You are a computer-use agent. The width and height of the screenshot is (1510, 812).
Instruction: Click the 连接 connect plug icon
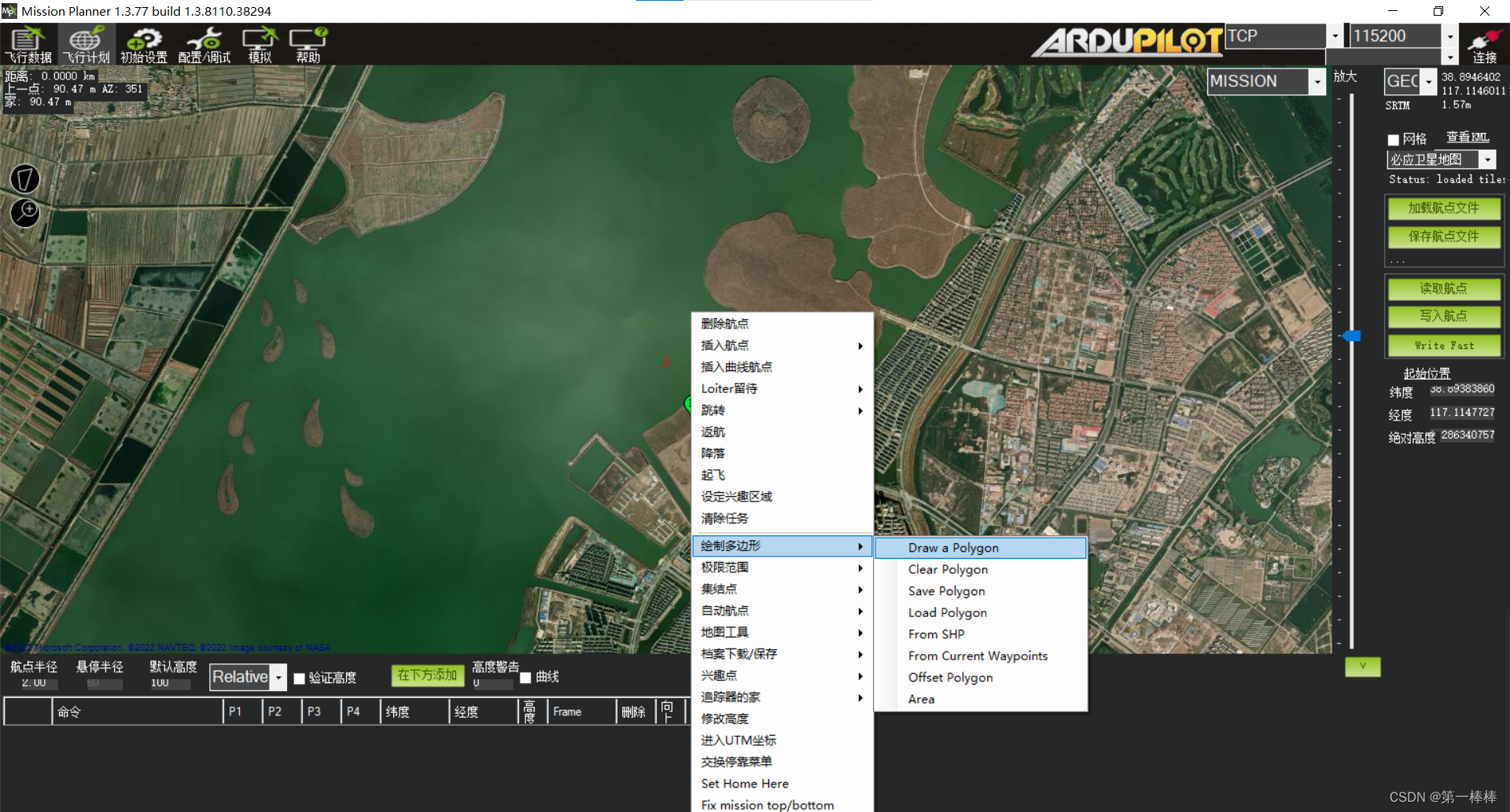1485,45
